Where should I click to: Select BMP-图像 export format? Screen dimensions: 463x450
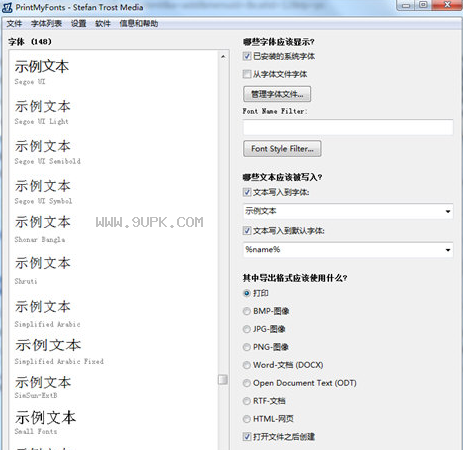pos(247,311)
